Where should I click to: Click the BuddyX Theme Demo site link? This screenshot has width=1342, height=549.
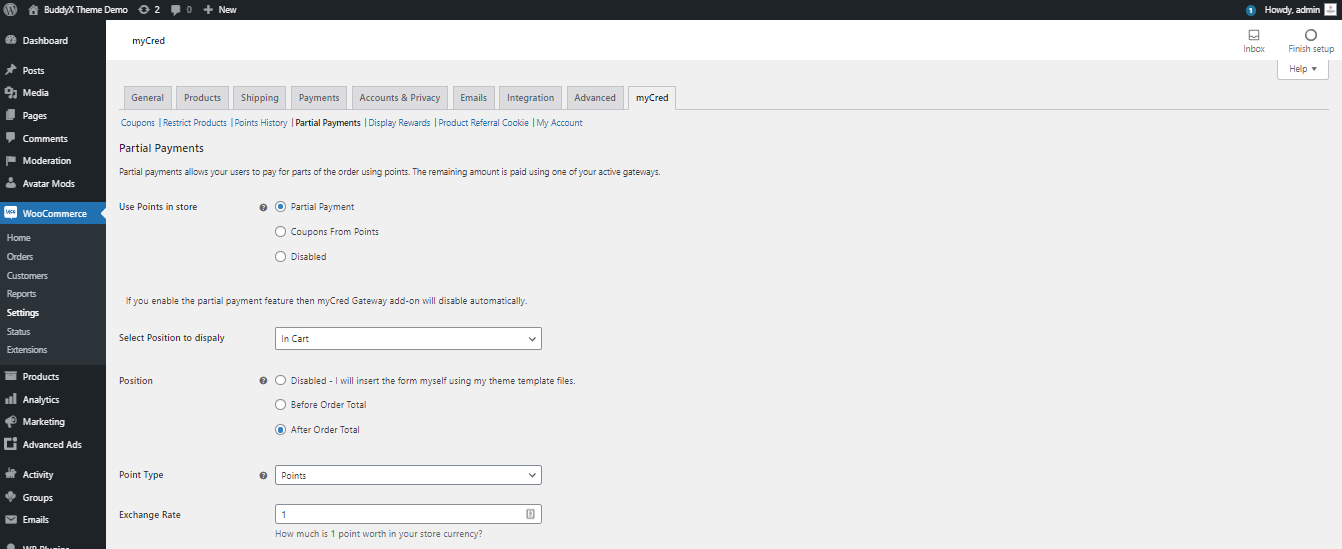click(78, 9)
